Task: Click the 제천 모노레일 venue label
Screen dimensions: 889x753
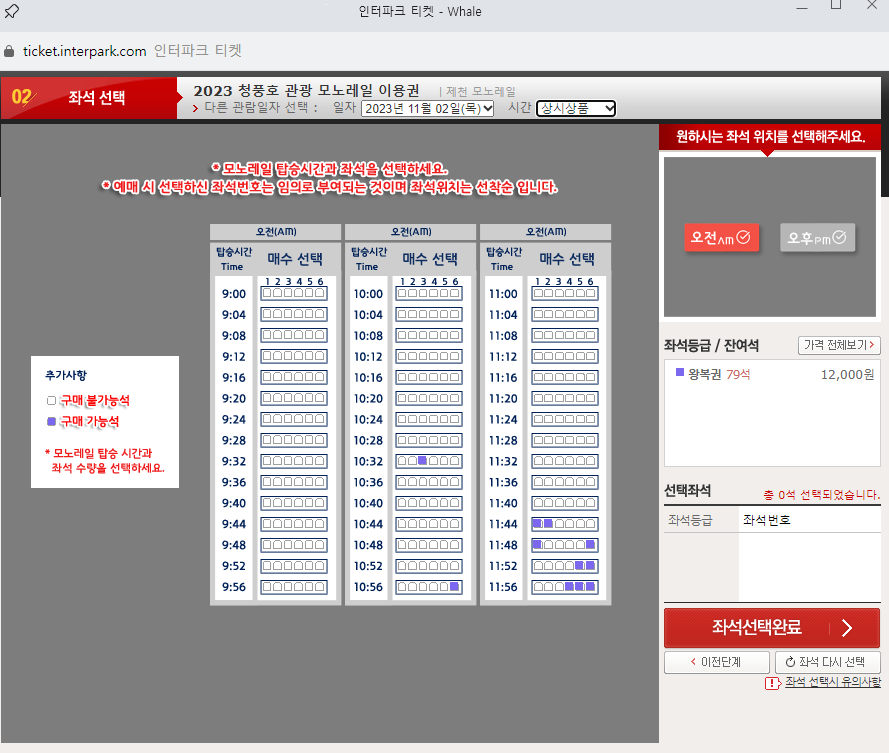Action: point(480,91)
